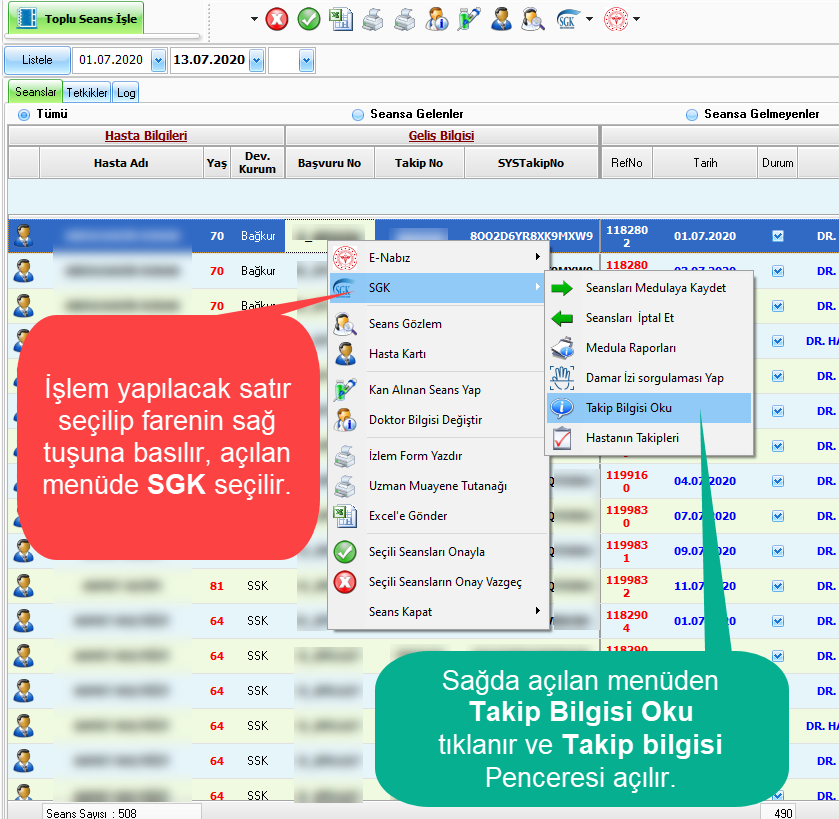Click the session observation magnifier toolbar icon

tap(533, 20)
